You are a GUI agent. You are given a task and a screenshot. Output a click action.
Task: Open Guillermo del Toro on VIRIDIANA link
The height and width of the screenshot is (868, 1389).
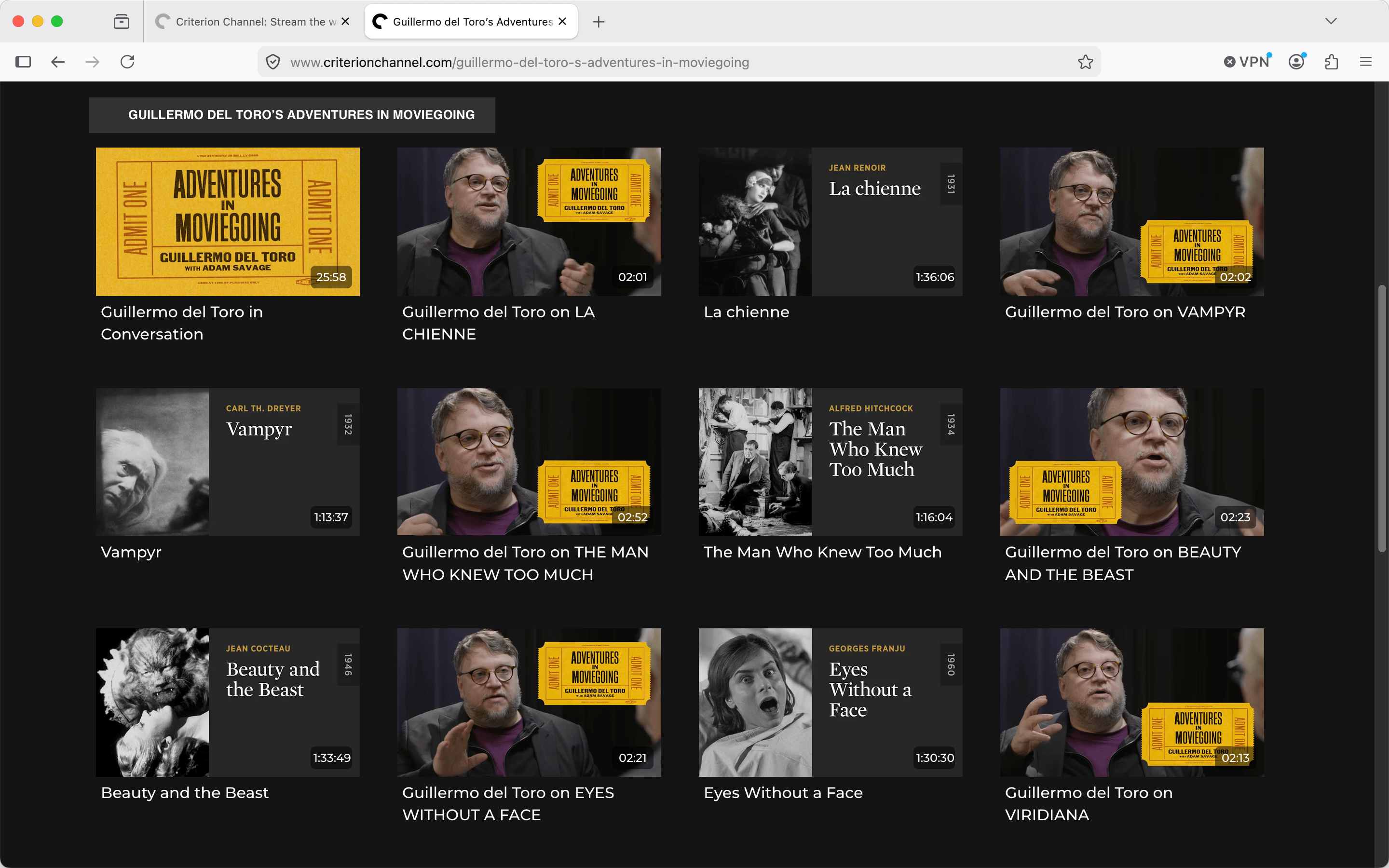(x=1089, y=804)
